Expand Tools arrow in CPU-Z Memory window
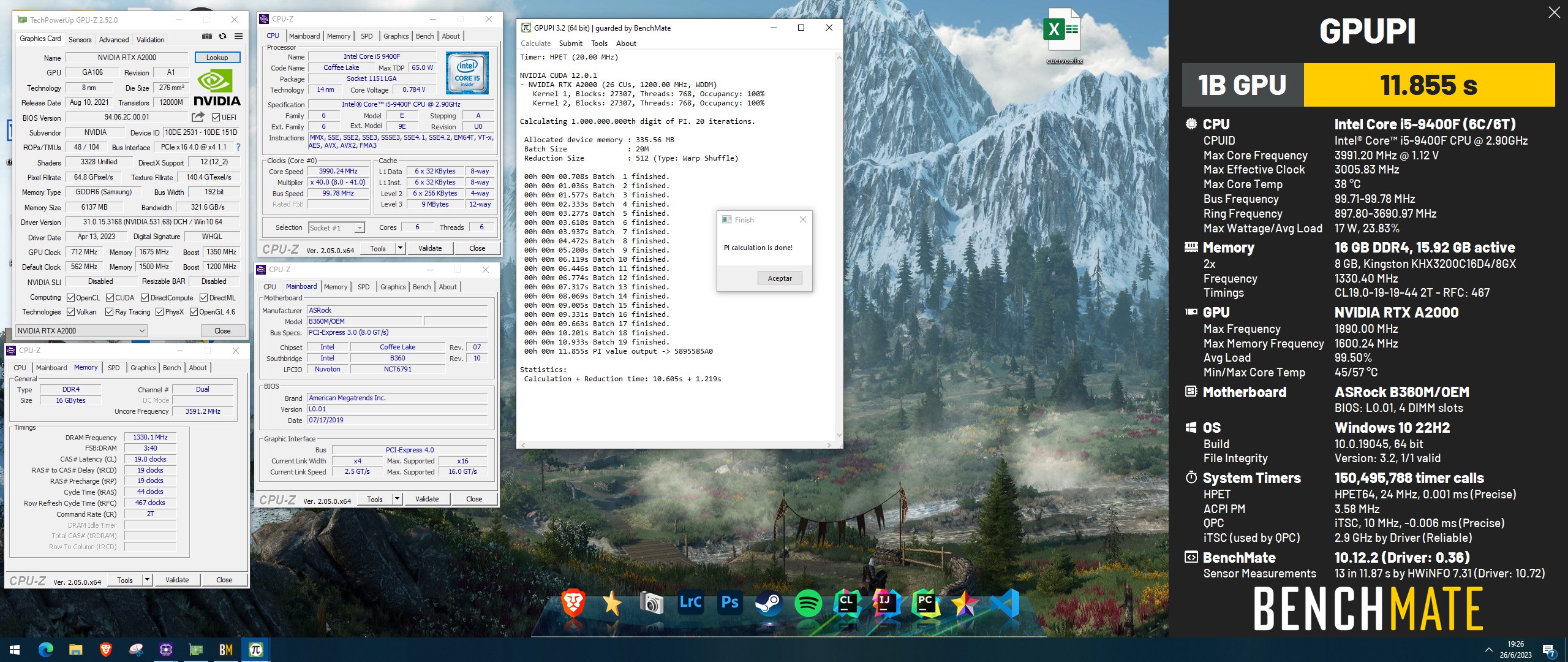 click(x=147, y=580)
